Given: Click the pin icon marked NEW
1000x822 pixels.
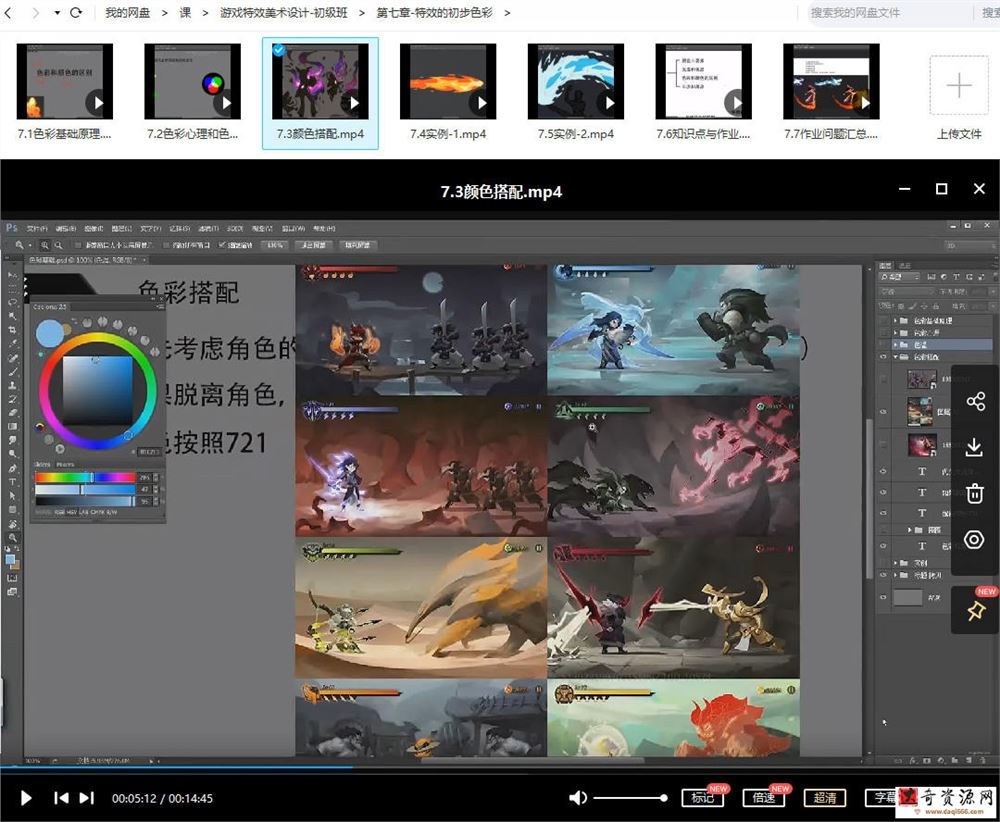Looking at the screenshot, I should coord(976,611).
